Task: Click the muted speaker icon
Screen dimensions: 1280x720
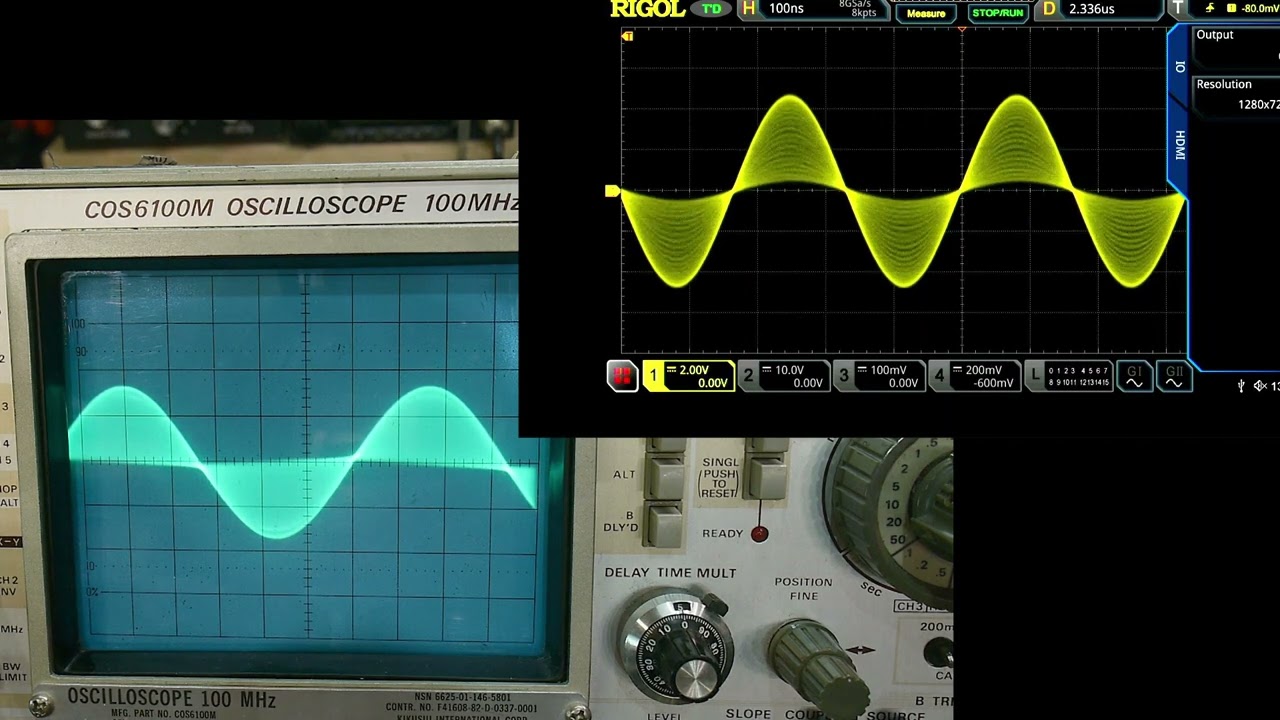Action: coord(1260,386)
